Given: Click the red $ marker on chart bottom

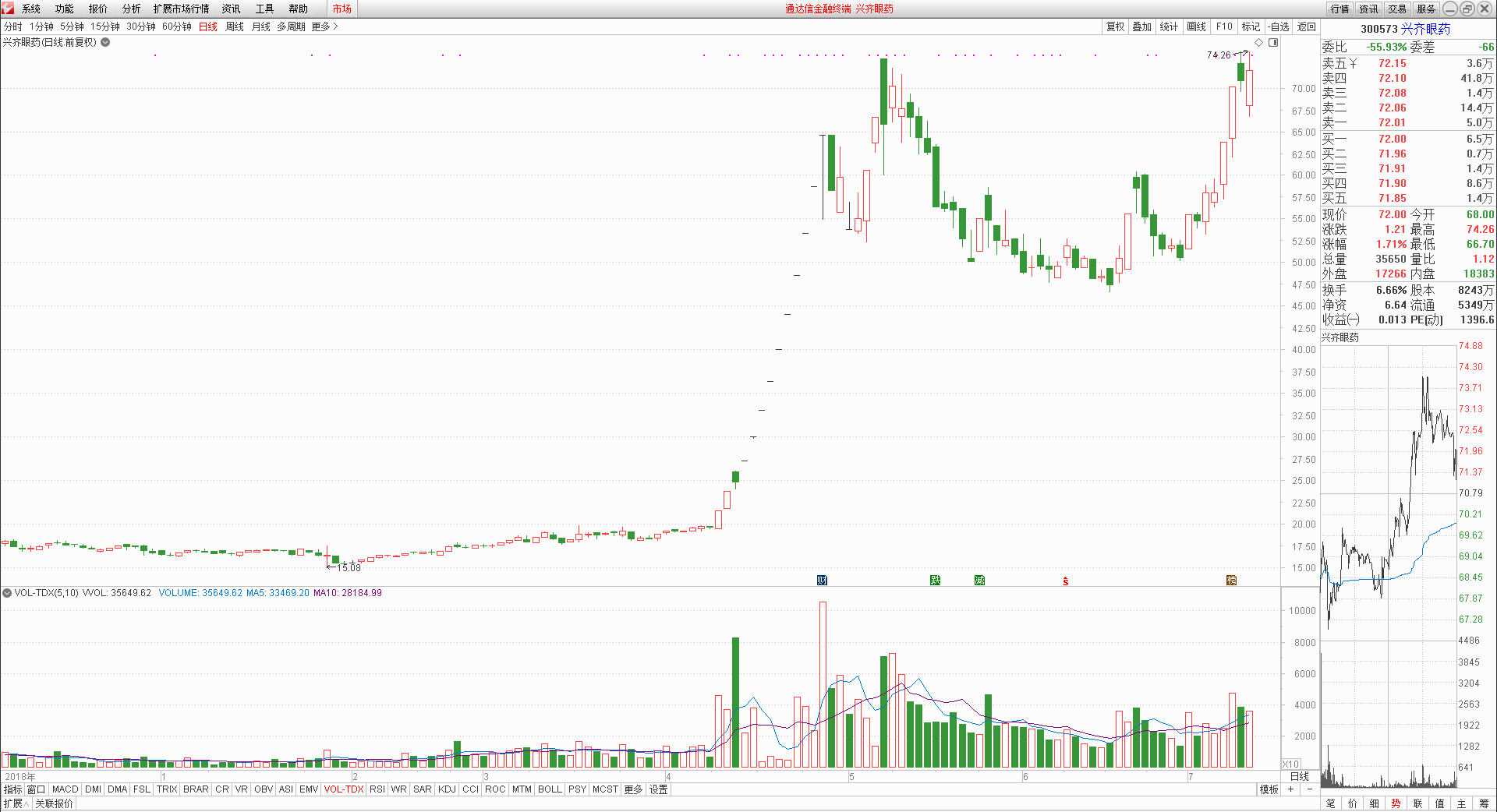Looking at the screenshot, I should pos(1065,581).
